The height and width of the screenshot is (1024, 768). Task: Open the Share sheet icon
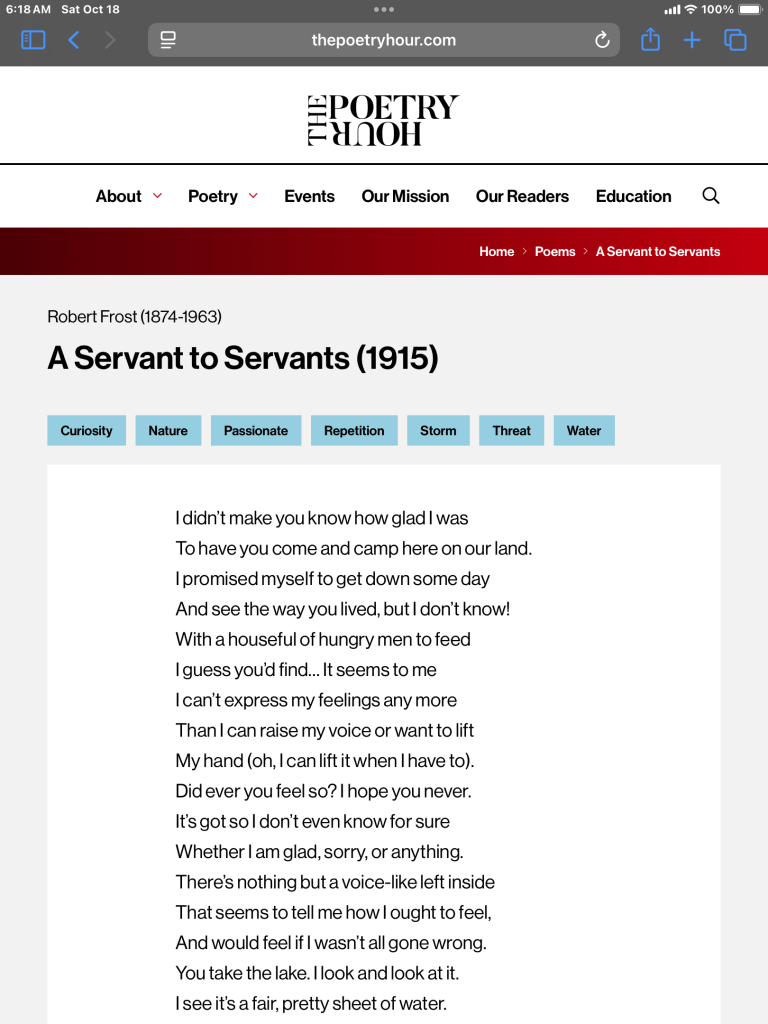tap(650, 40)
